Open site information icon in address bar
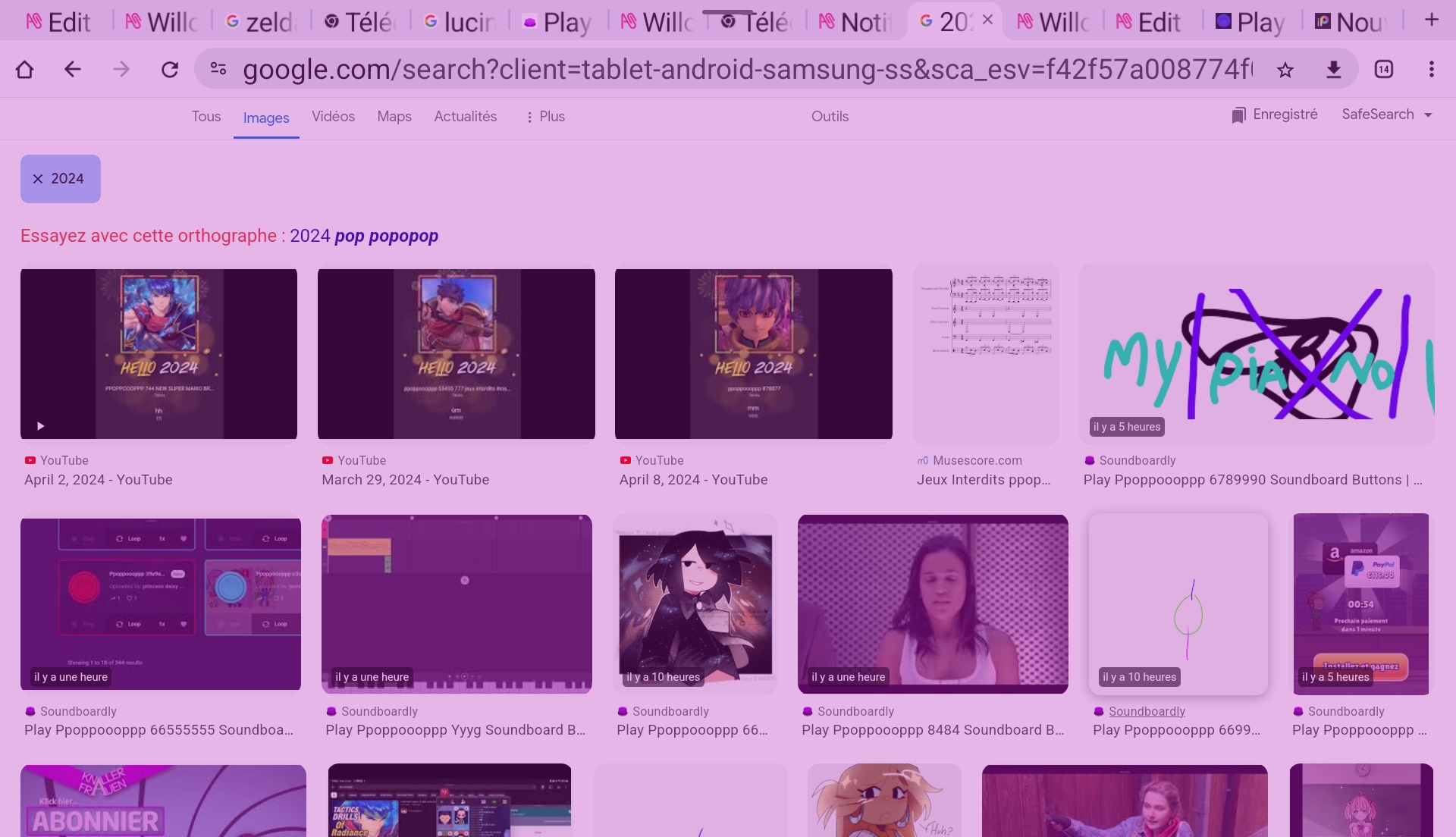The height and width of the screenshot is (837, 1456). point(218,69)
